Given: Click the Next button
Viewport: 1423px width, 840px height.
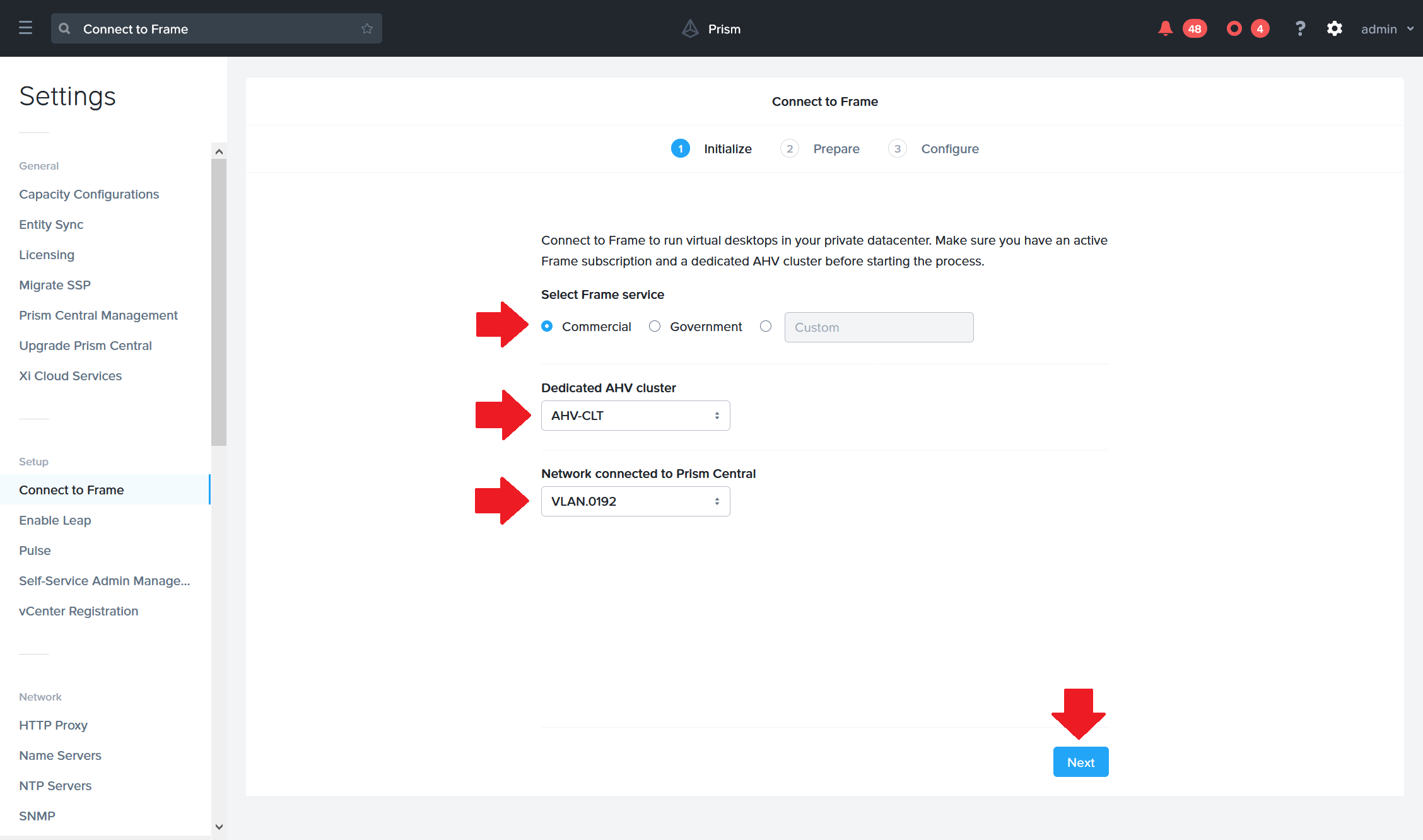Looking at the screenshot, I should [x=1080, y=762].
